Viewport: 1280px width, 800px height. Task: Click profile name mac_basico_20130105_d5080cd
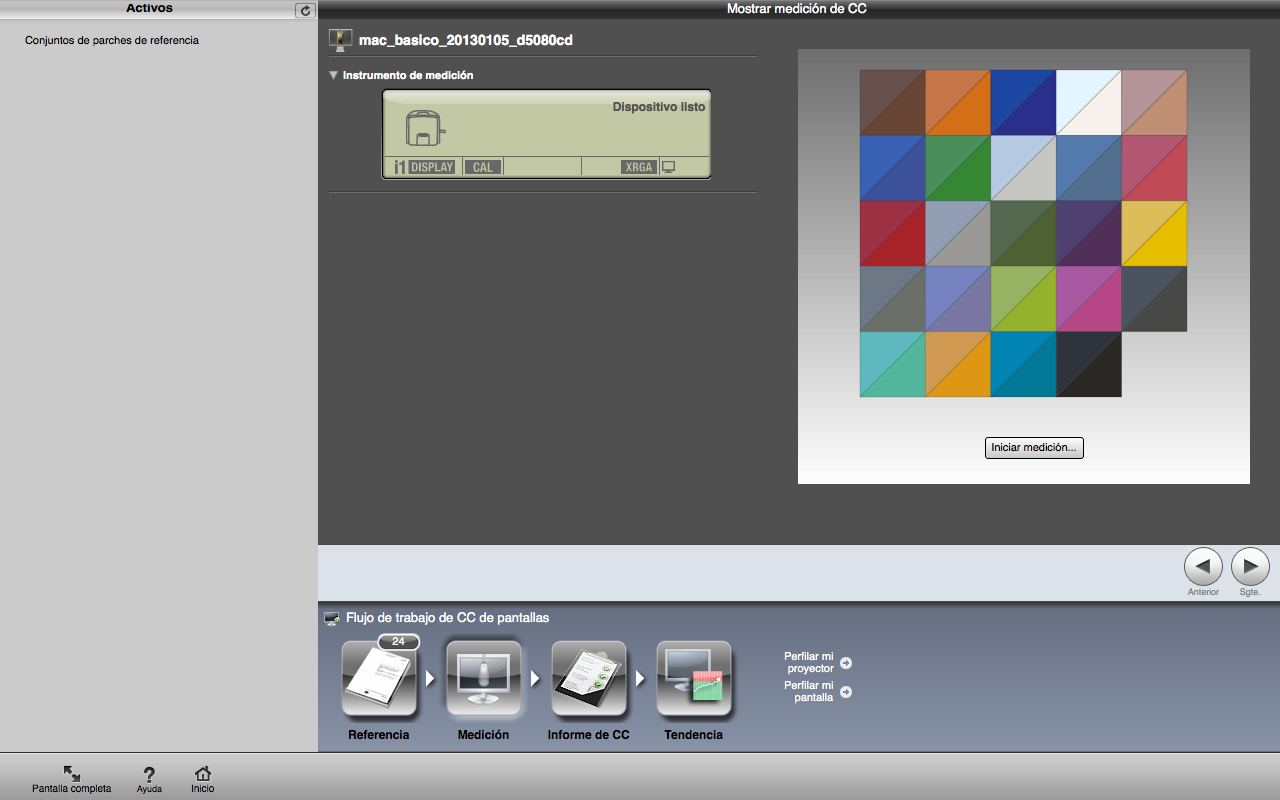click(x=465, y=41)
